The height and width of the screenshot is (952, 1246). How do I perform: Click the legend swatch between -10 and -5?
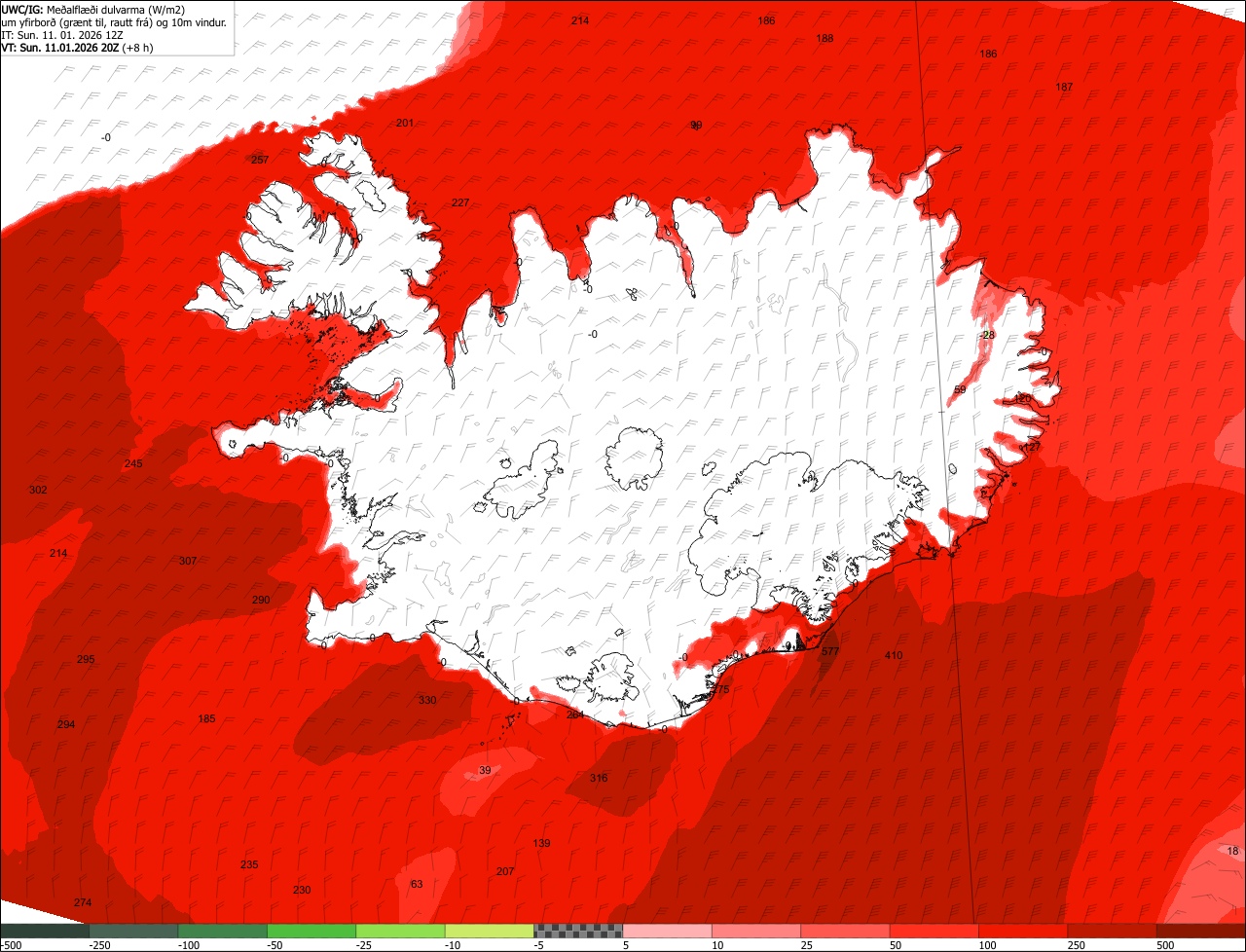tap(490, 931)
